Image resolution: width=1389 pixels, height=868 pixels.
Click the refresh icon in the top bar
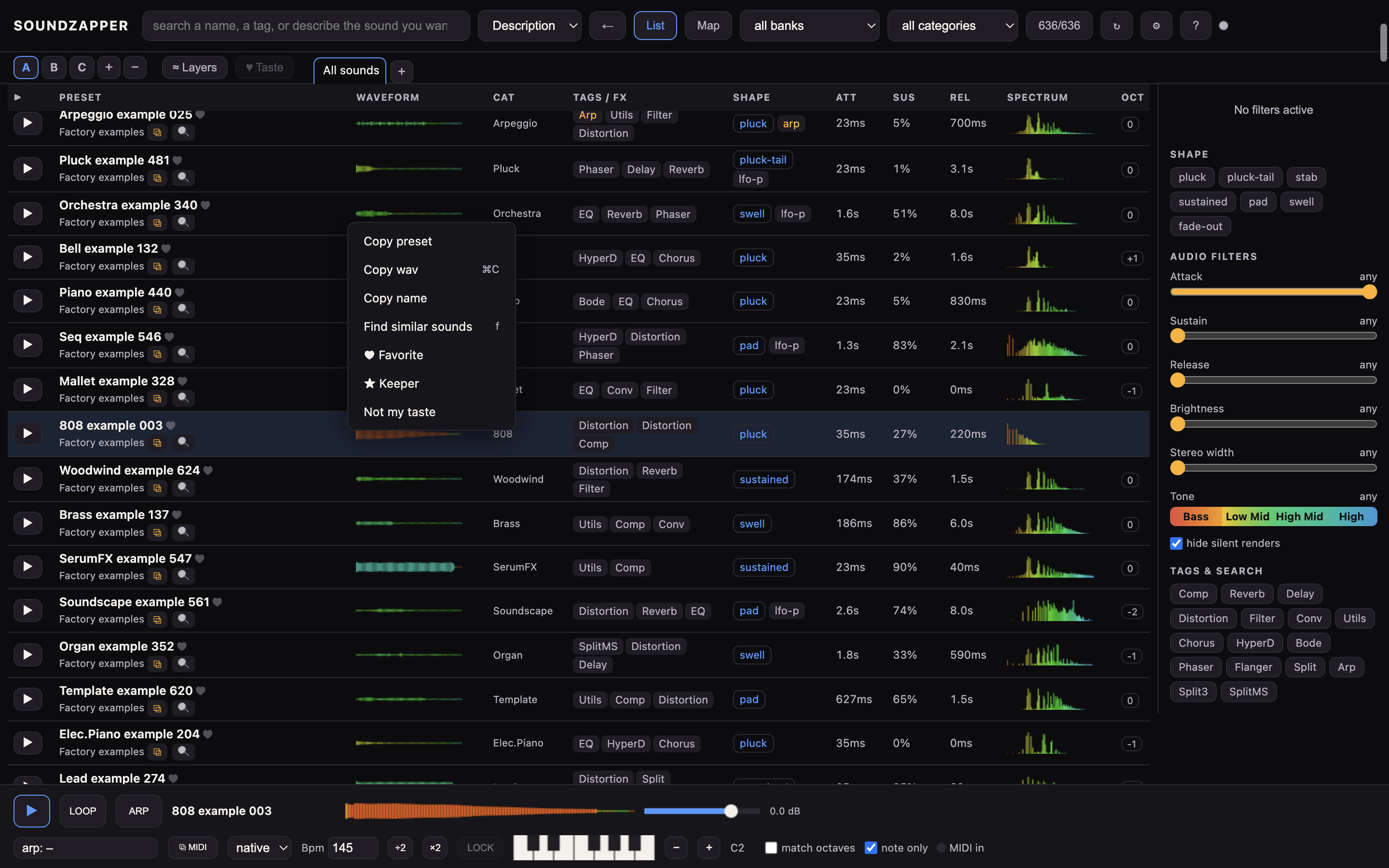click(x=1117, y=26)
